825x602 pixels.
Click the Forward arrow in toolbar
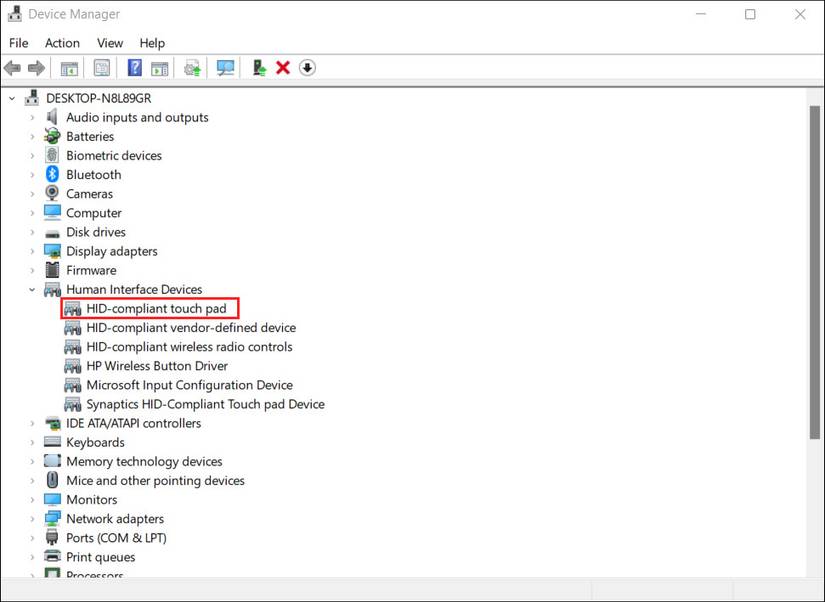[36, 68]
